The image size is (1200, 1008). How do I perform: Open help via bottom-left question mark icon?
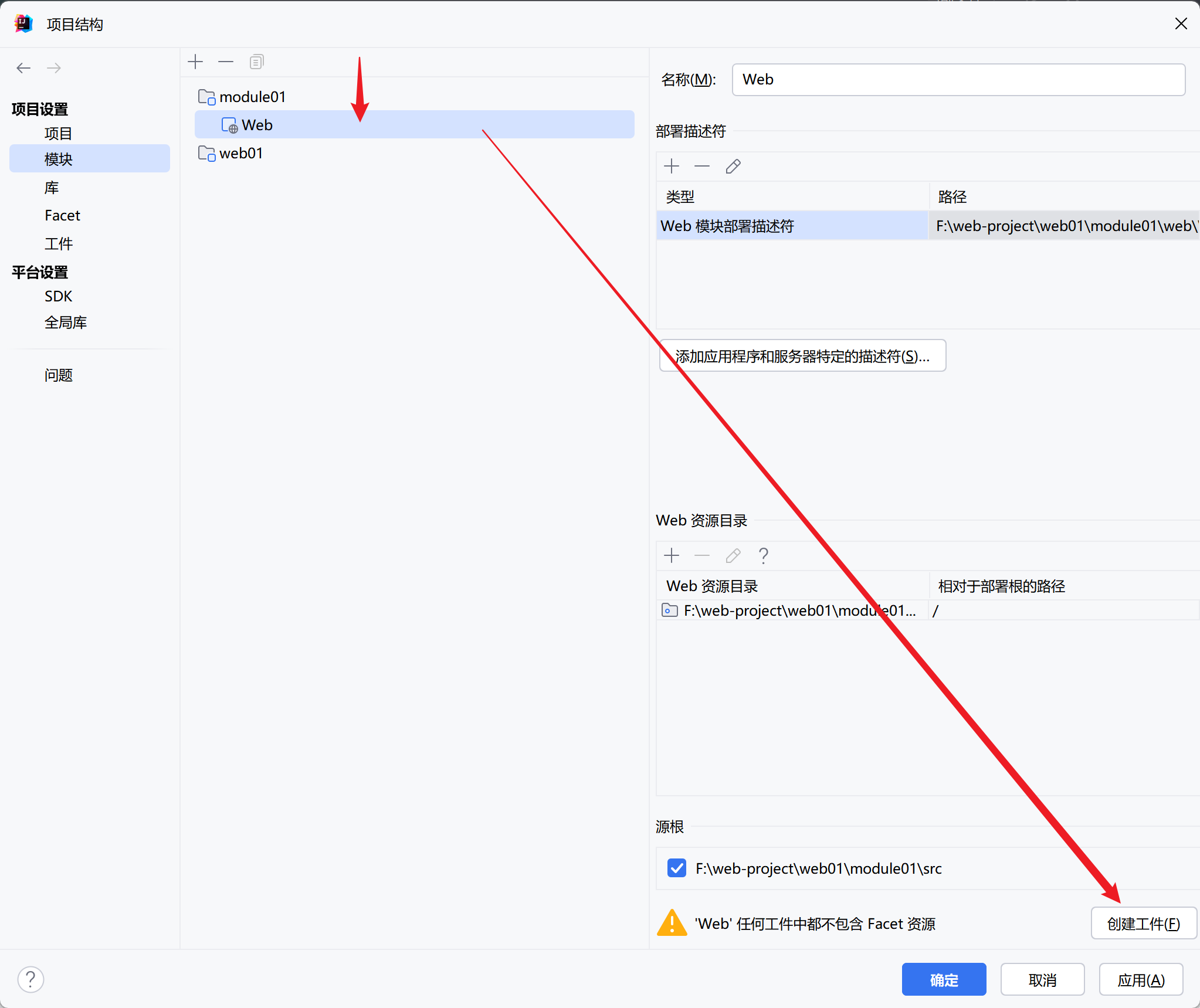[x=30, y=979]
